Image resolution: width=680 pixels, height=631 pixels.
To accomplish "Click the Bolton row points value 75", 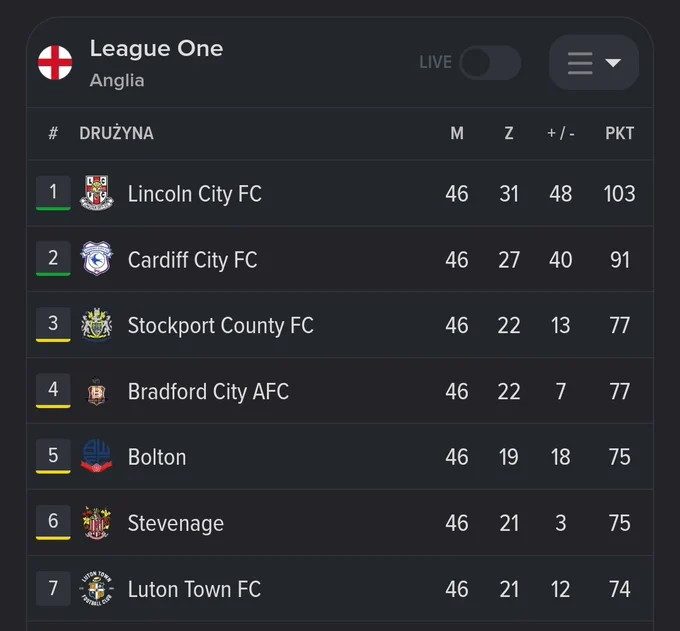I will [619, 457].
